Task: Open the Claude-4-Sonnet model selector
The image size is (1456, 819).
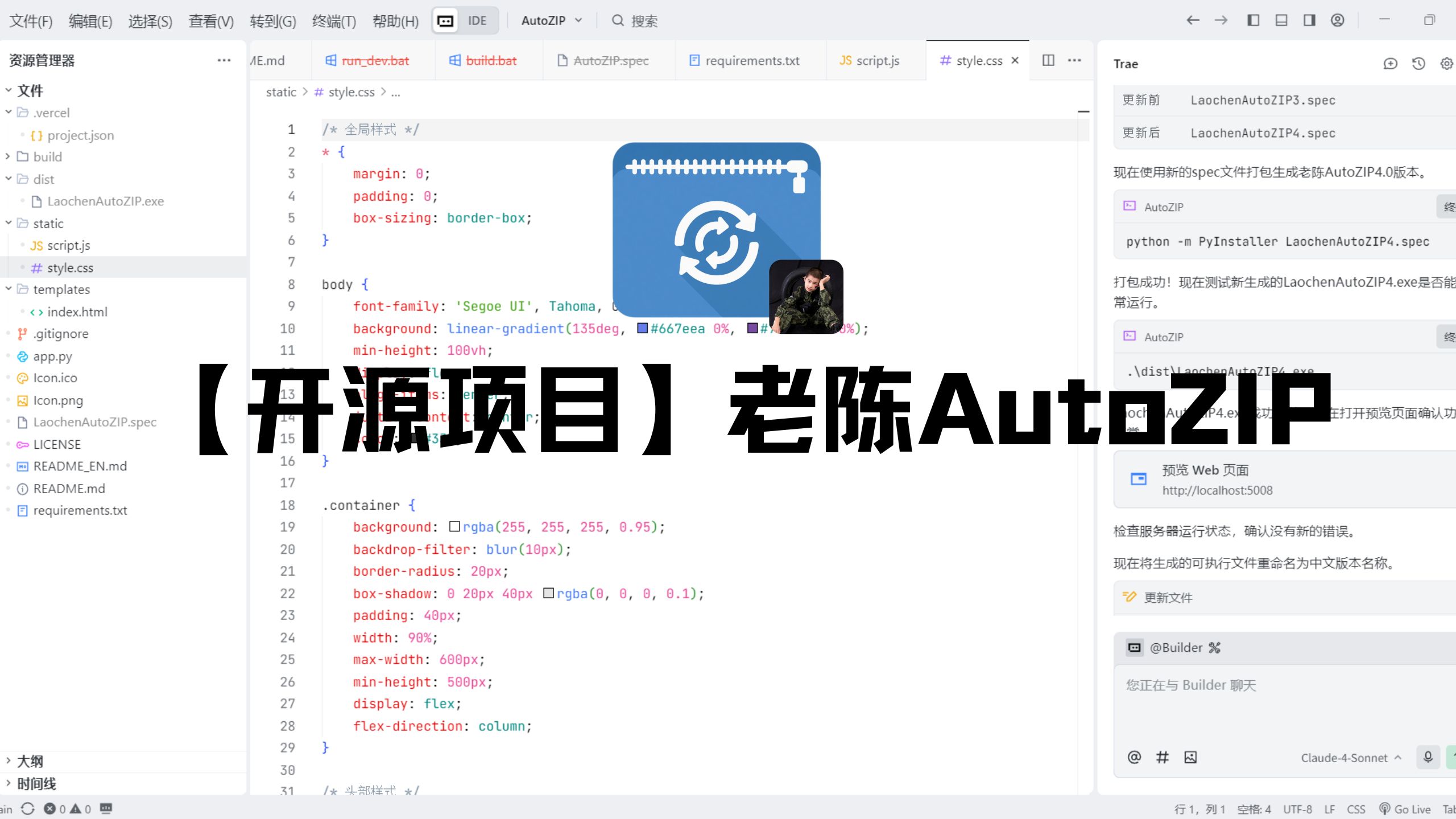Action: click(1351, 758)
